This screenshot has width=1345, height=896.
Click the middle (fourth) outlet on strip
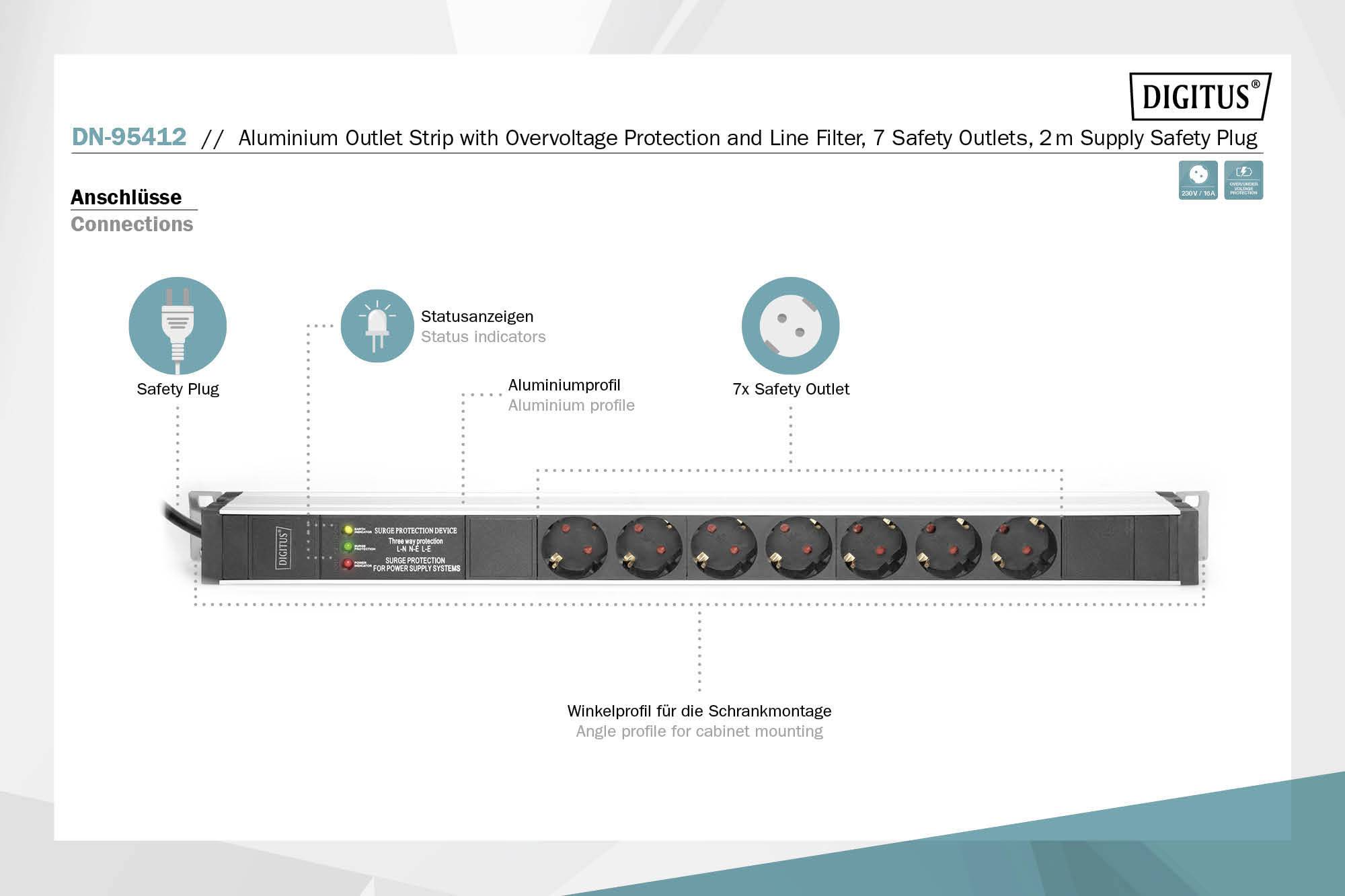click(x=798, y=547)
